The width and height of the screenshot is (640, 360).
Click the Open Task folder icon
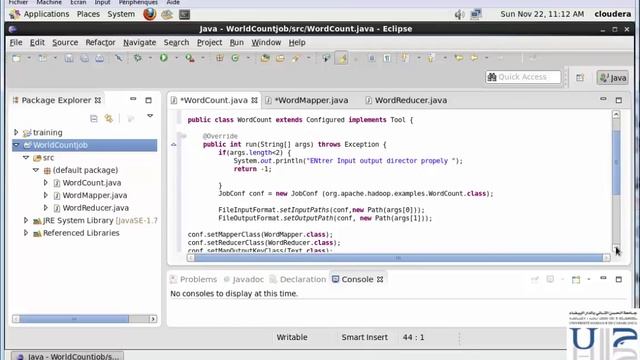280,58
